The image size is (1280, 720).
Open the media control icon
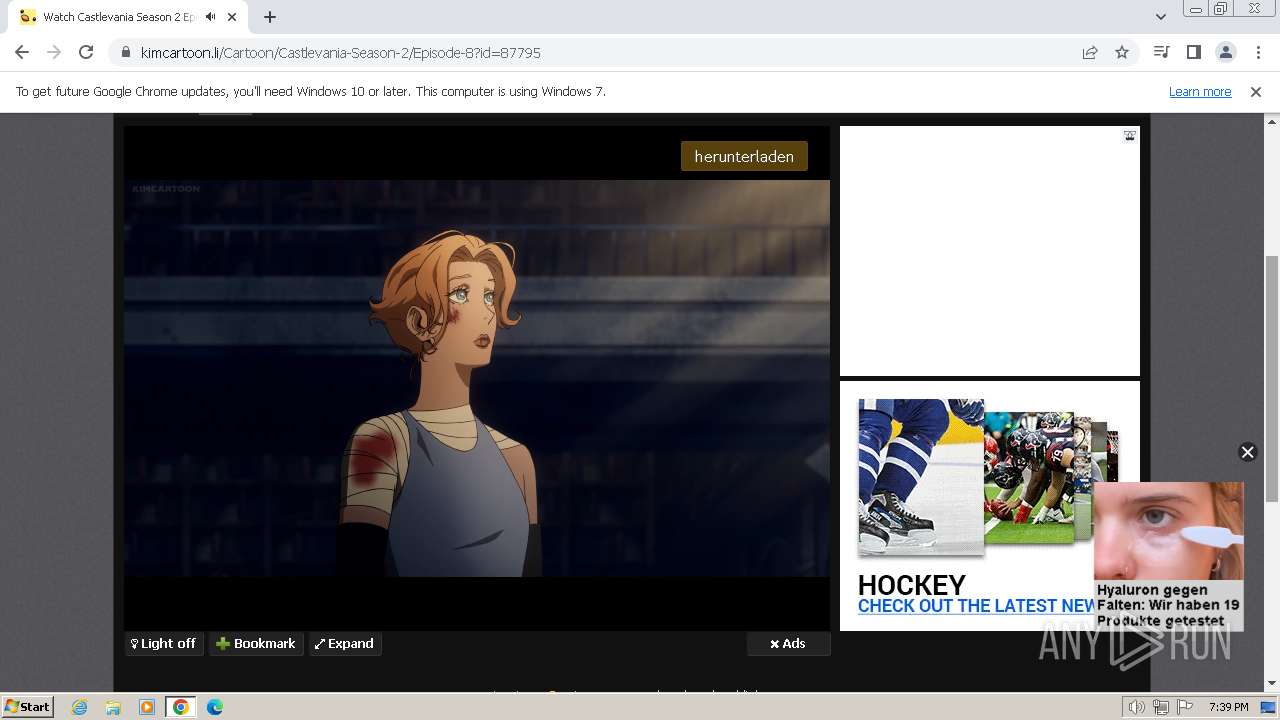tap(1161, 52)
